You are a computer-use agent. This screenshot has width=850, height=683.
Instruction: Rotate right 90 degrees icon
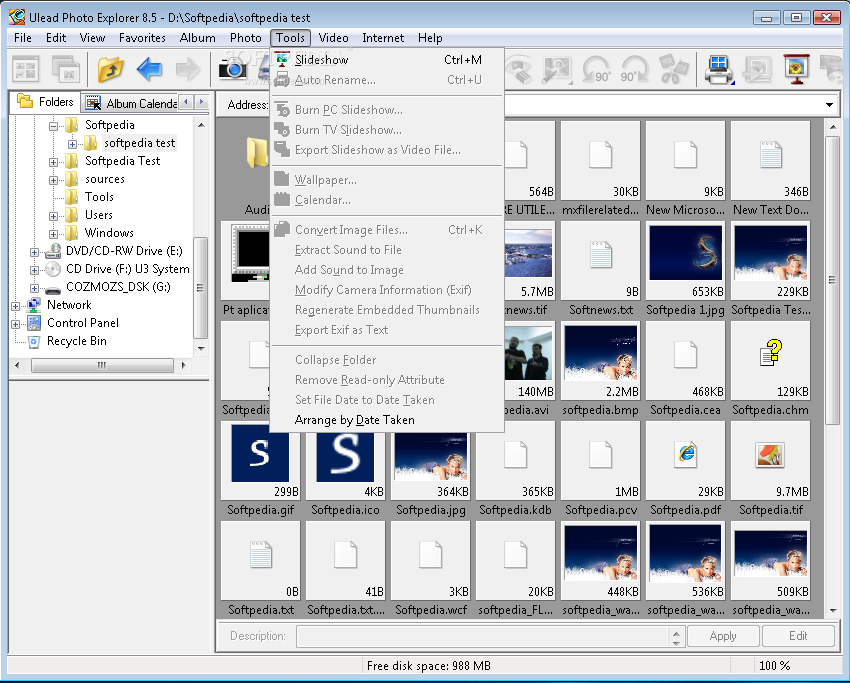tap(634, 69)
